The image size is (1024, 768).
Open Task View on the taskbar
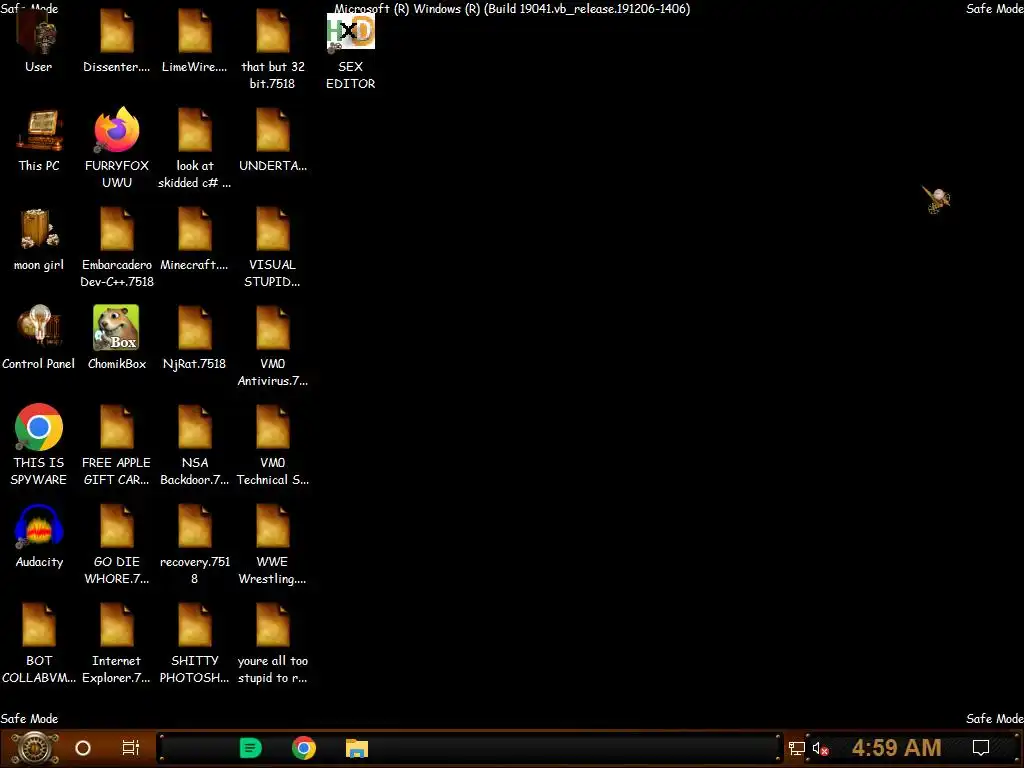click(x=131, y=748)
